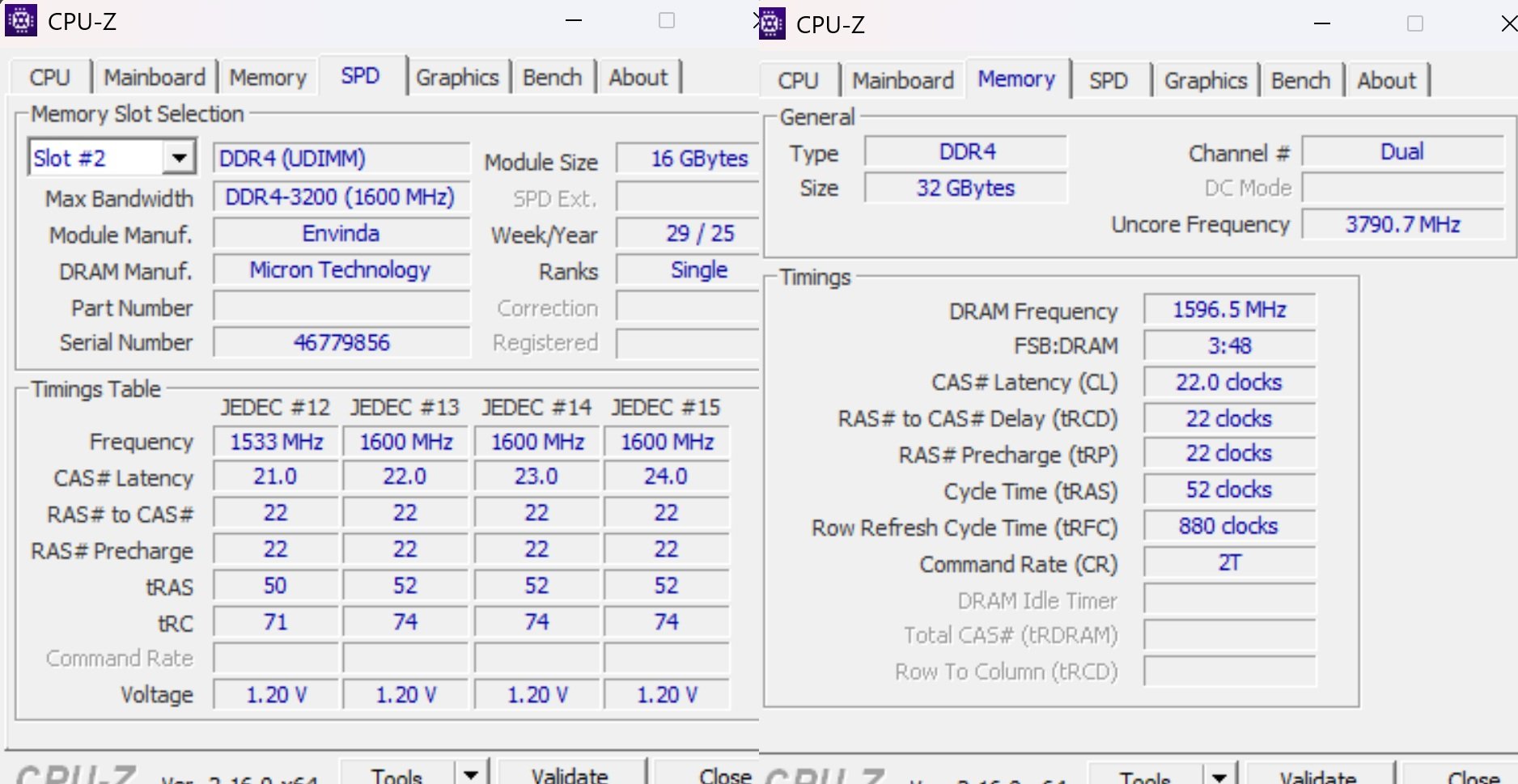Image resolution: width=1518 pixels, height=784 pixels.
Task: Expand the right window Tools dropdown arrow
Action: click(1219, 778)
